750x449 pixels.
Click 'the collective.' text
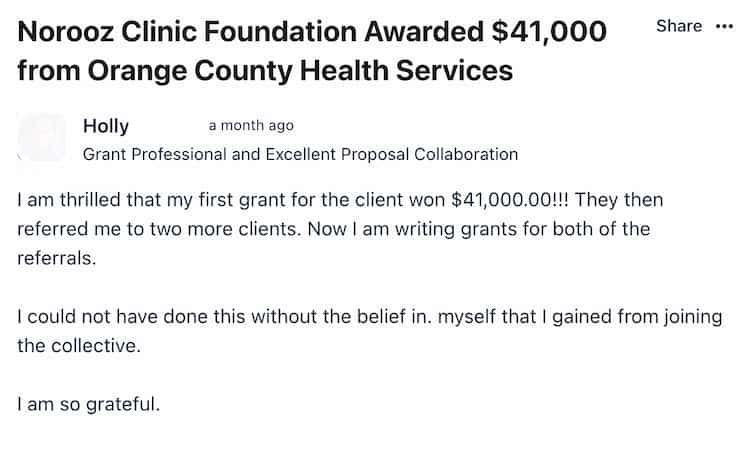(79, 346)
